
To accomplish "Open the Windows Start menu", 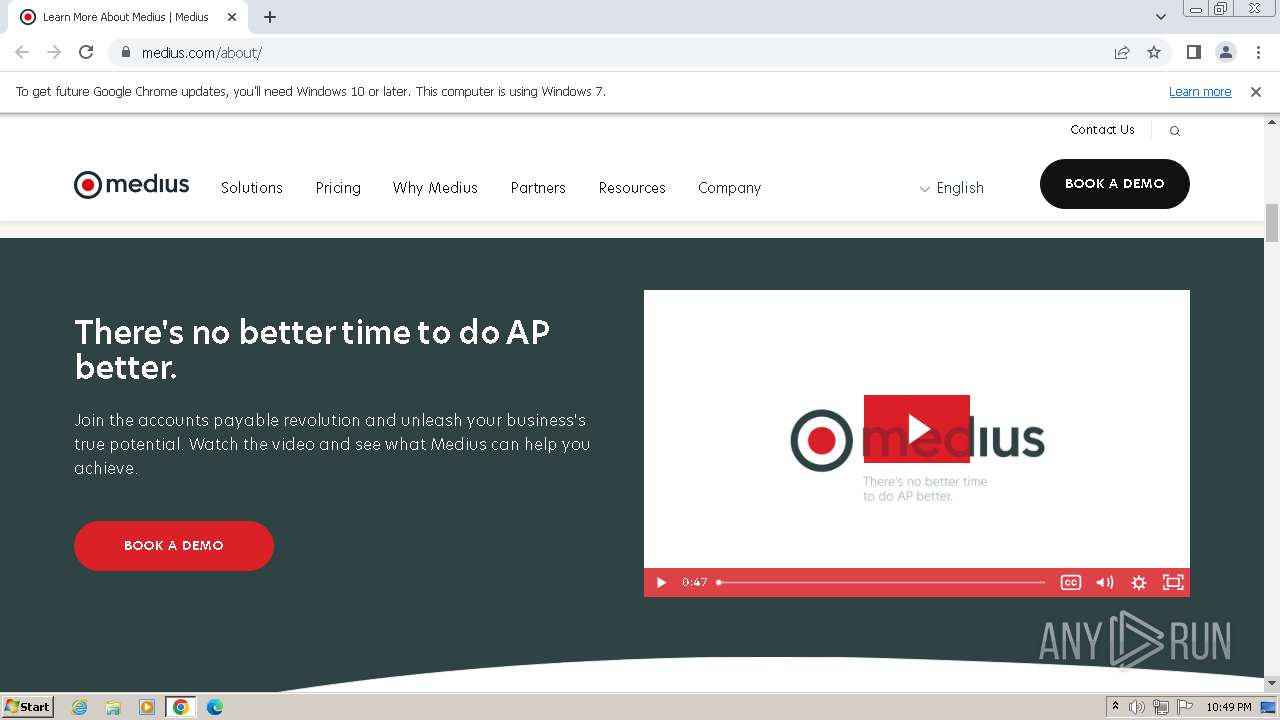I will 28,707.
